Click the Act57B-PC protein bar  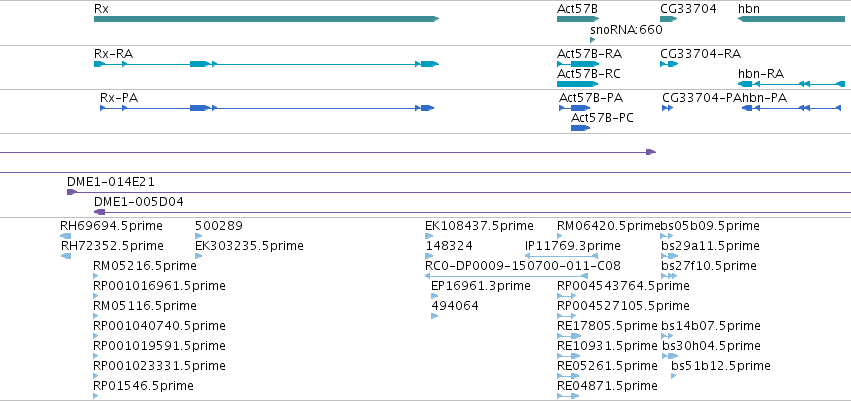pos(580,128)
